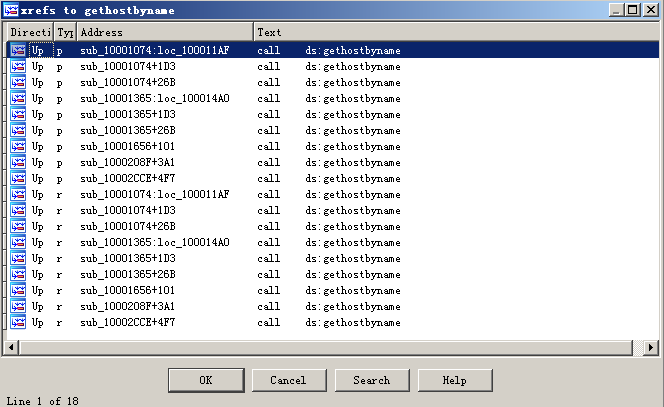The width and height of the screenshot is (664, 407).
Task: Click 'call' text in type r sub_10002CCE+4F7 row
Action: [268, 322]
